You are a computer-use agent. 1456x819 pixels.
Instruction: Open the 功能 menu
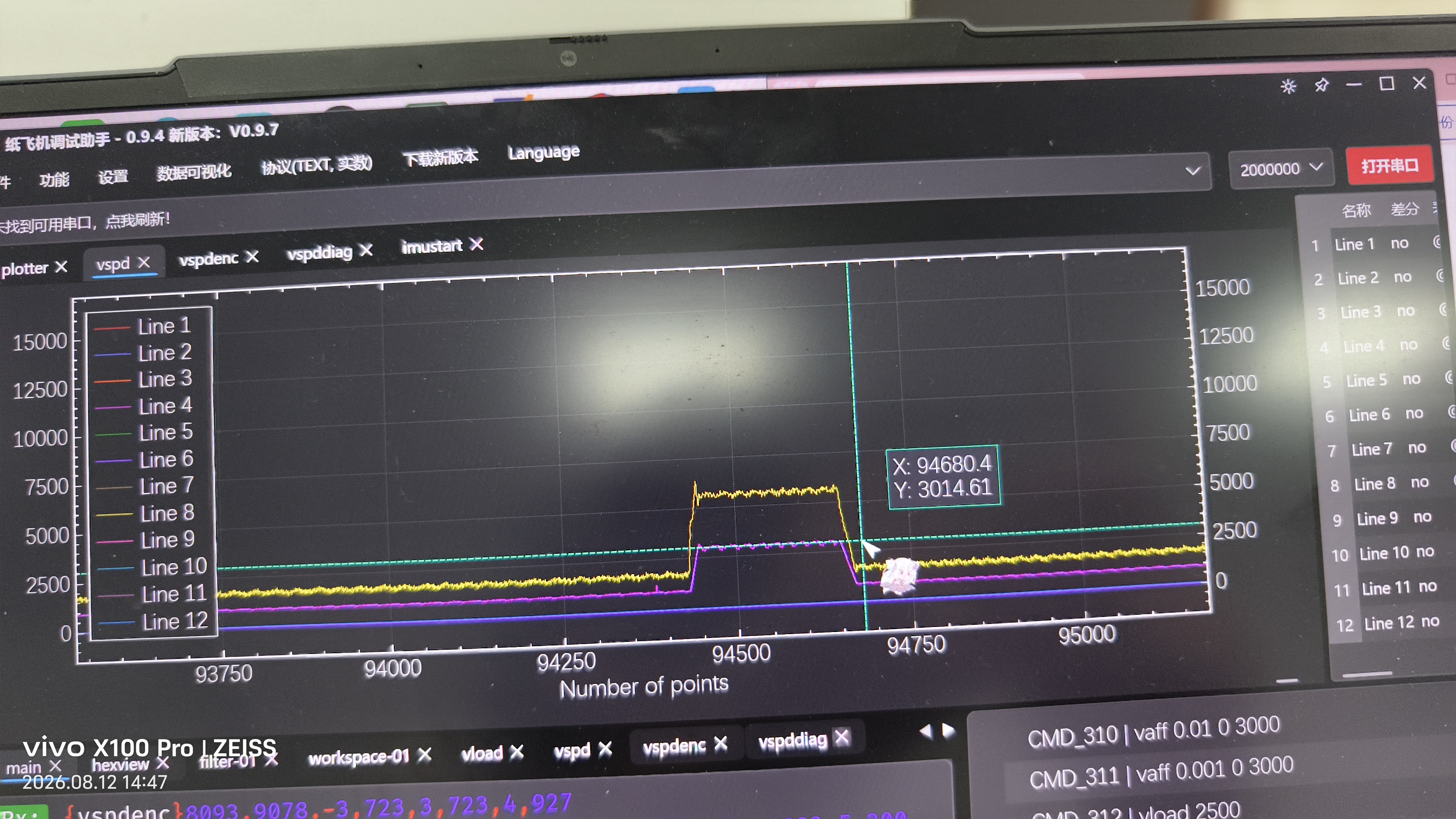pos(54,180)
